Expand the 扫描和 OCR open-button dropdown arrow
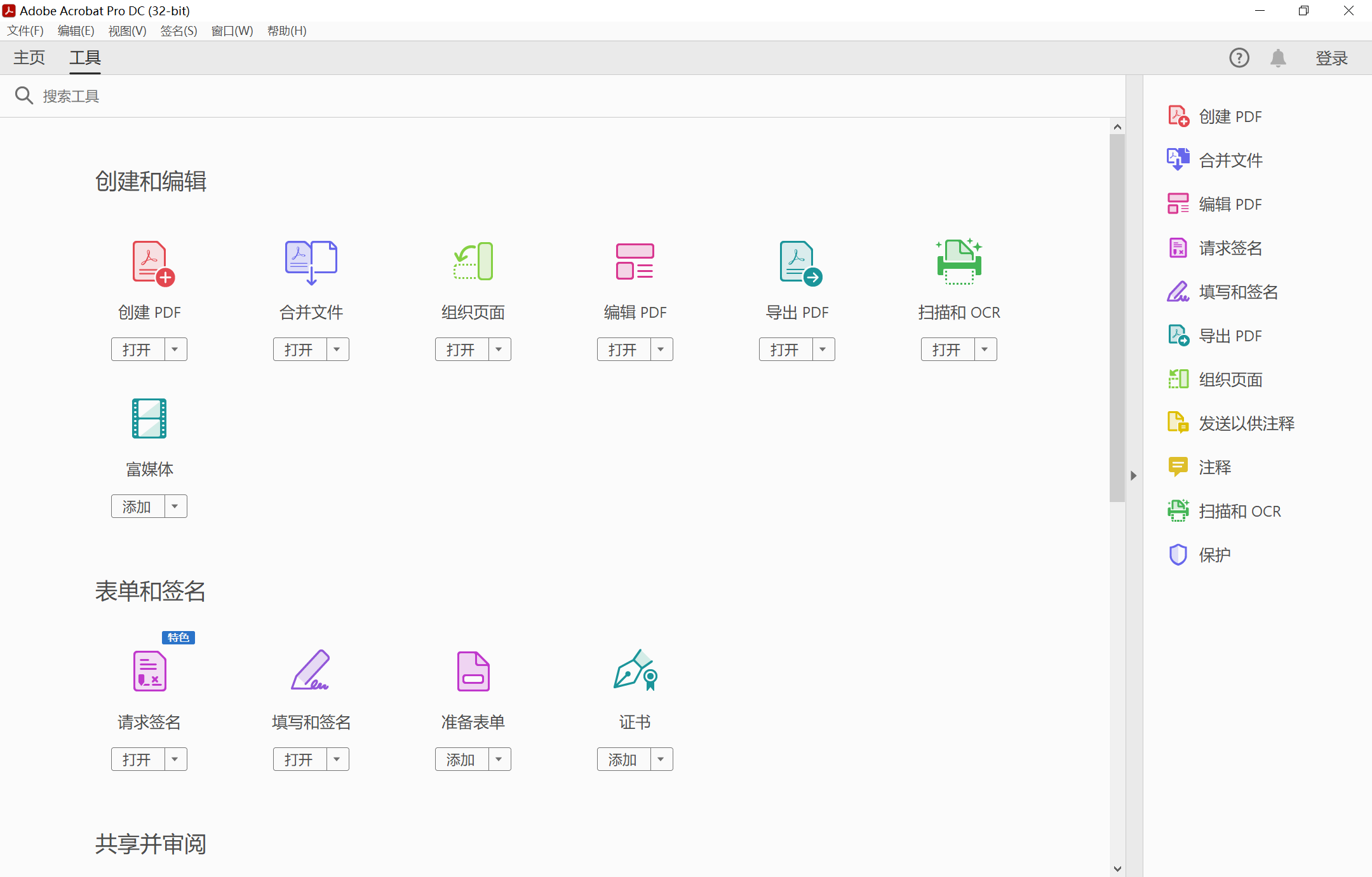The width and height of the screenshot is (1372, 877). (x=985, y=350)
